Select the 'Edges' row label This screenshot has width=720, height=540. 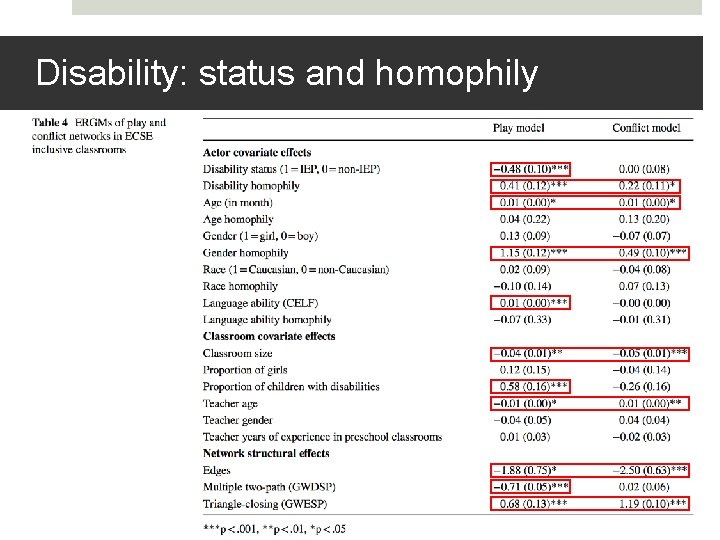[216, 470]
